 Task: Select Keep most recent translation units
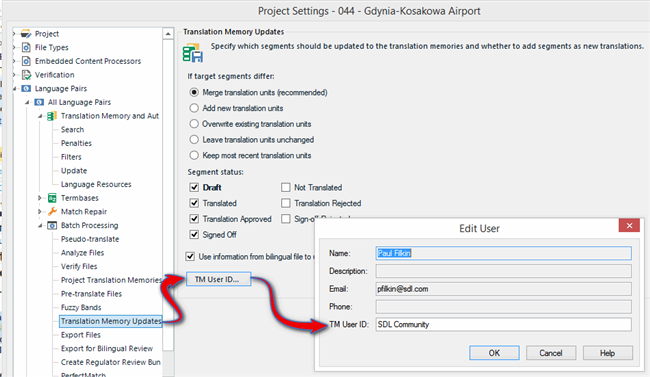(x=194, y=155)
